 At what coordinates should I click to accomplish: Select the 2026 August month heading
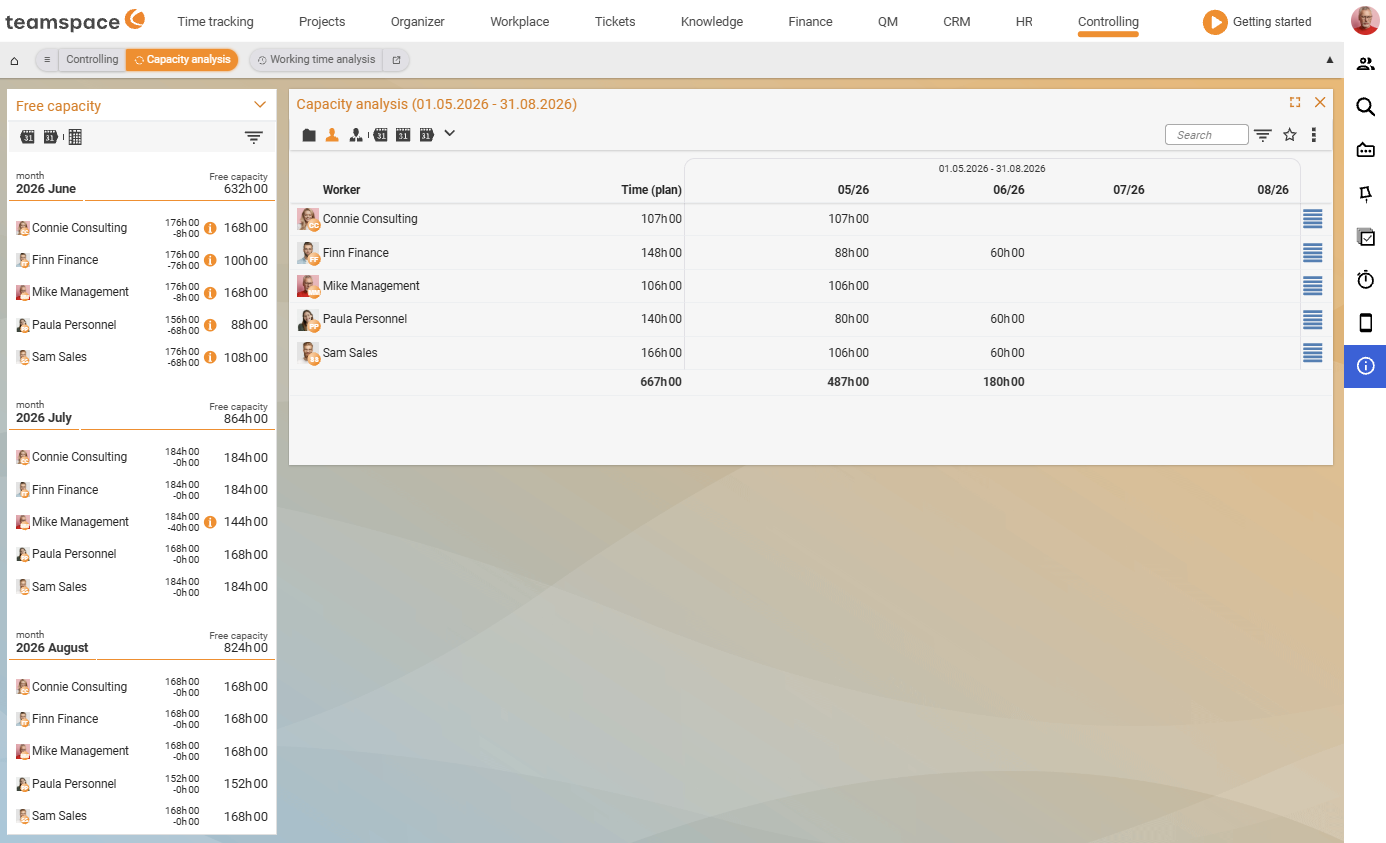52,648
